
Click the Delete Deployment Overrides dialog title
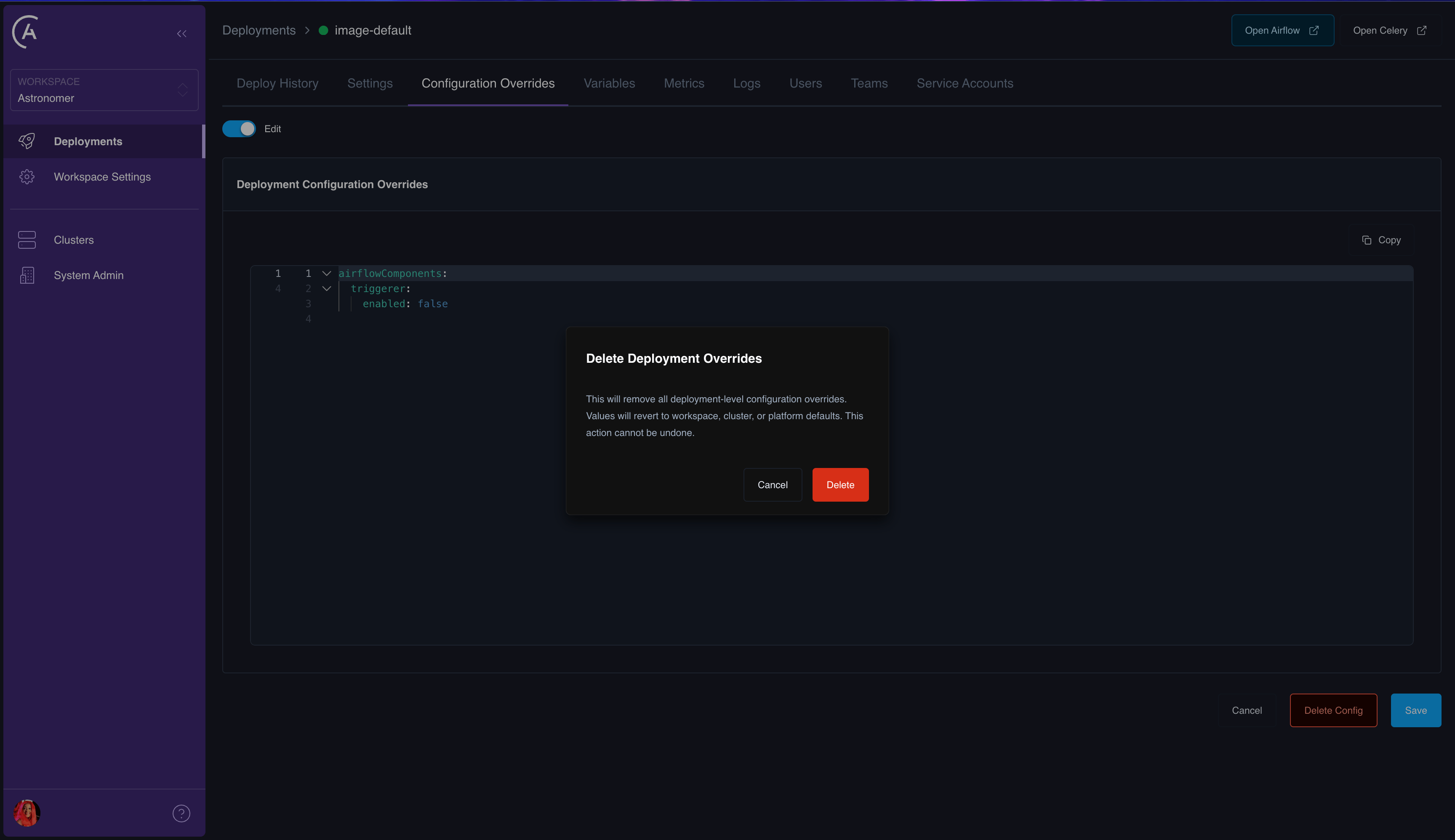click(674, 358)
